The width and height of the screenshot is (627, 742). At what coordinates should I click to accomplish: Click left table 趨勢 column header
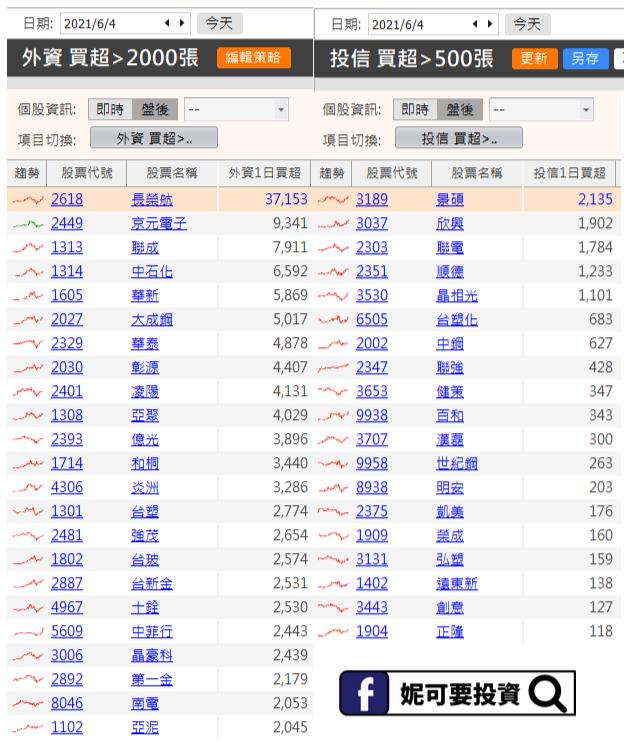(27, 173)
